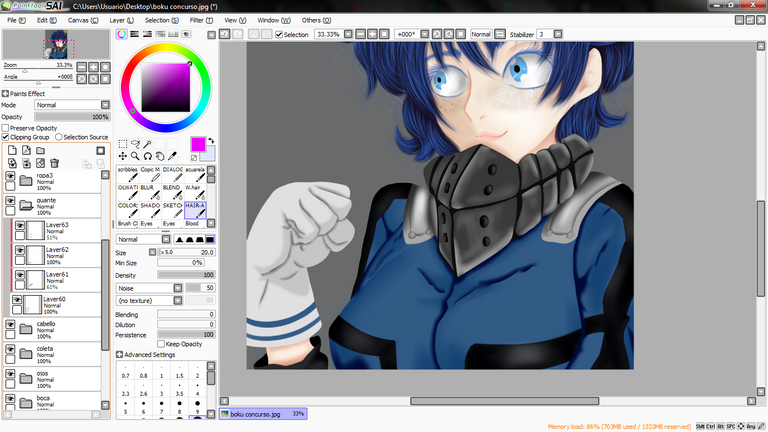Image resolution: width=768 pixels, height=432 pixels.
Task: Select the HAIR-A brush preset
Action: tap(195, 210)
